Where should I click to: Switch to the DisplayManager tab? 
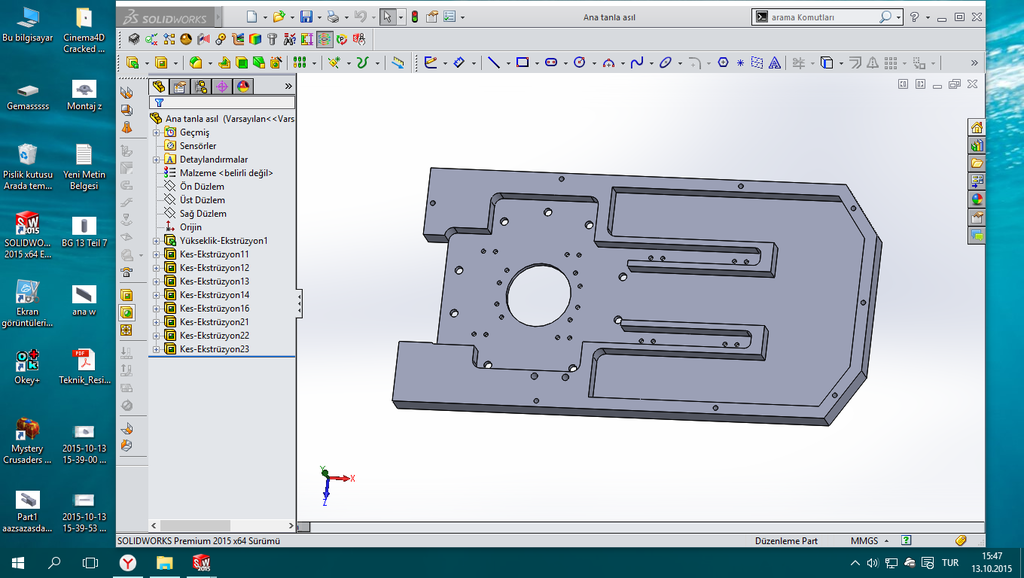tap(243, 87)
